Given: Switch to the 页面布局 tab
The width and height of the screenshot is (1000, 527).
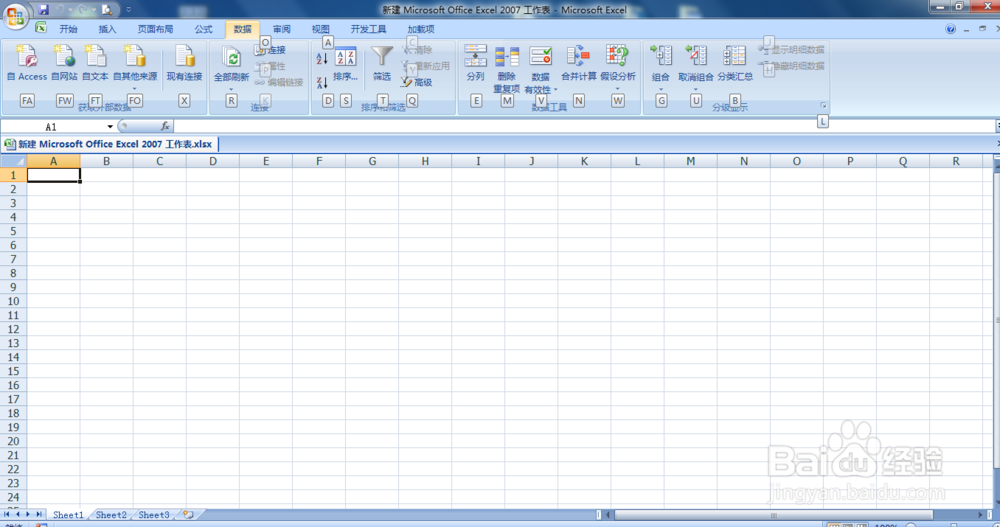Looking at the screenshot, I should (155, 29).
